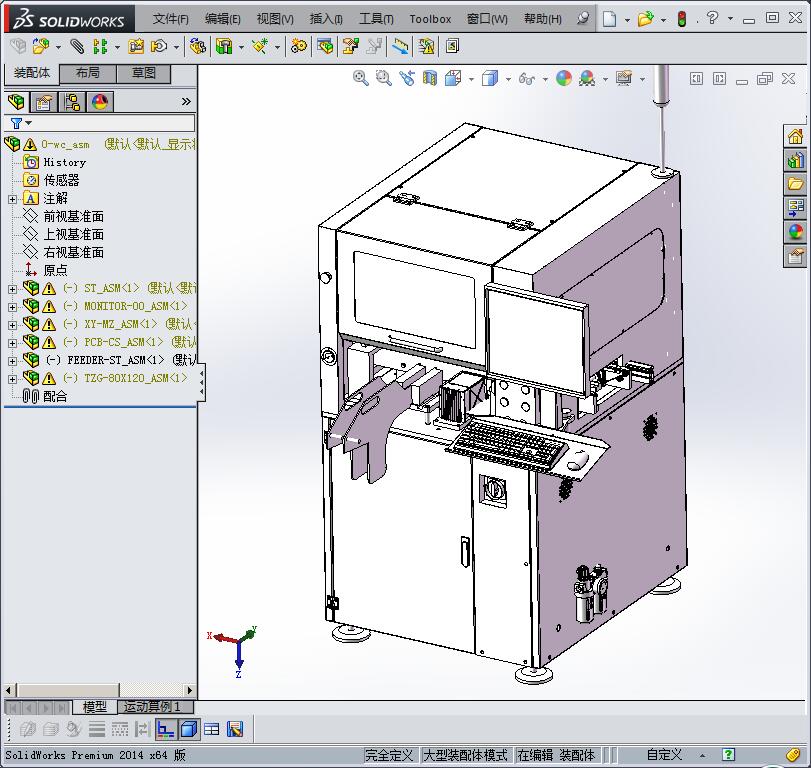Open the 视图(V) menu
Screen dimensions: 811x768
tap(275, 19)
